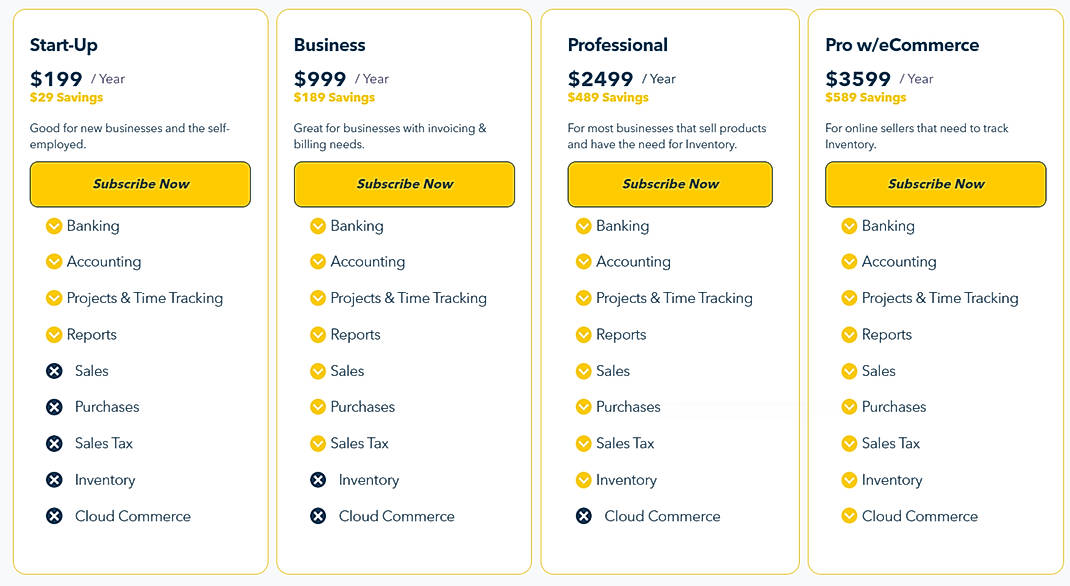Click Start-Up Cloud Commerce X icon
This screenshot has width=1070, height=586.
[x=54, y=516]
